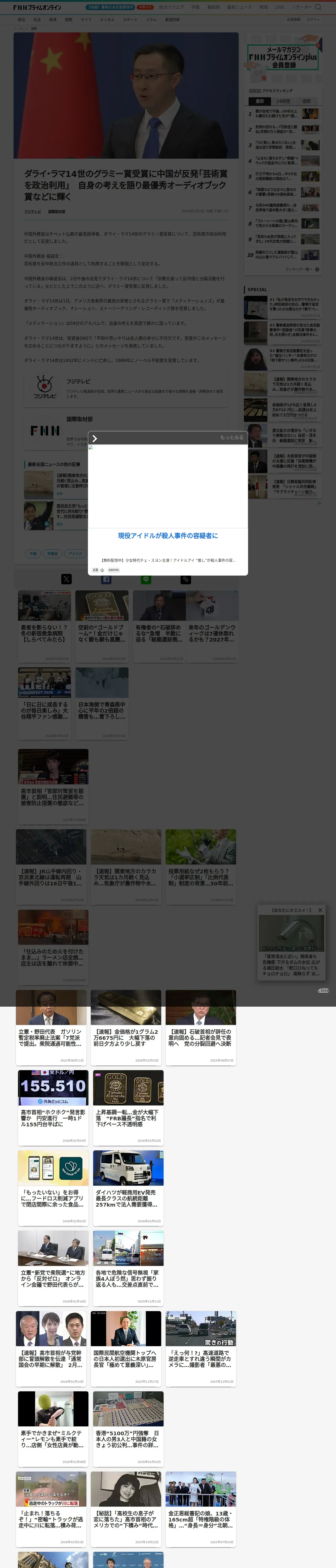Click the arrow icon on the ad popup
This screenshot has height=1568, width=336.
click(94, 438)
